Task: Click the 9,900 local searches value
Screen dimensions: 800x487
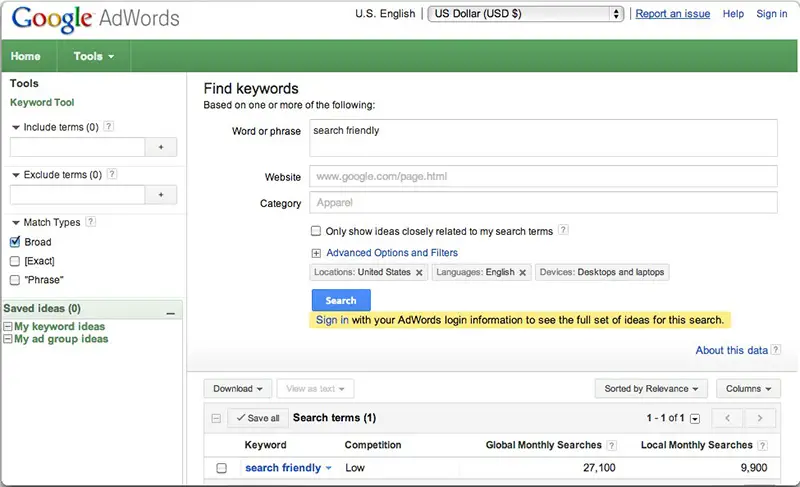Action: coord(754,468)
